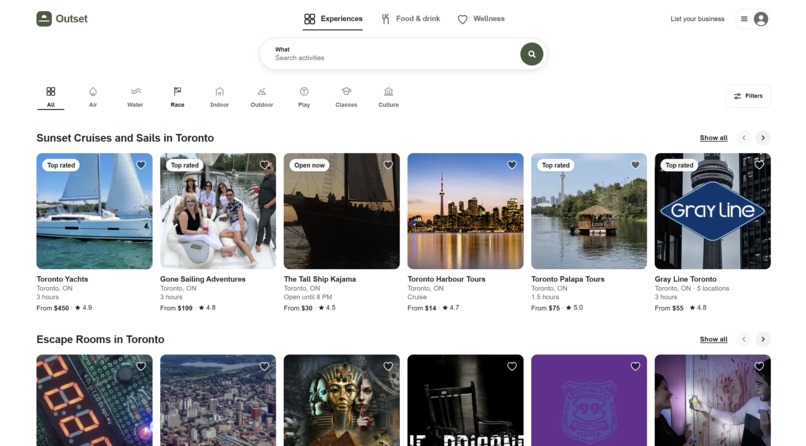Click Sunset Cruises and Sails heading

pyautogui.click(x=125, y=138)
